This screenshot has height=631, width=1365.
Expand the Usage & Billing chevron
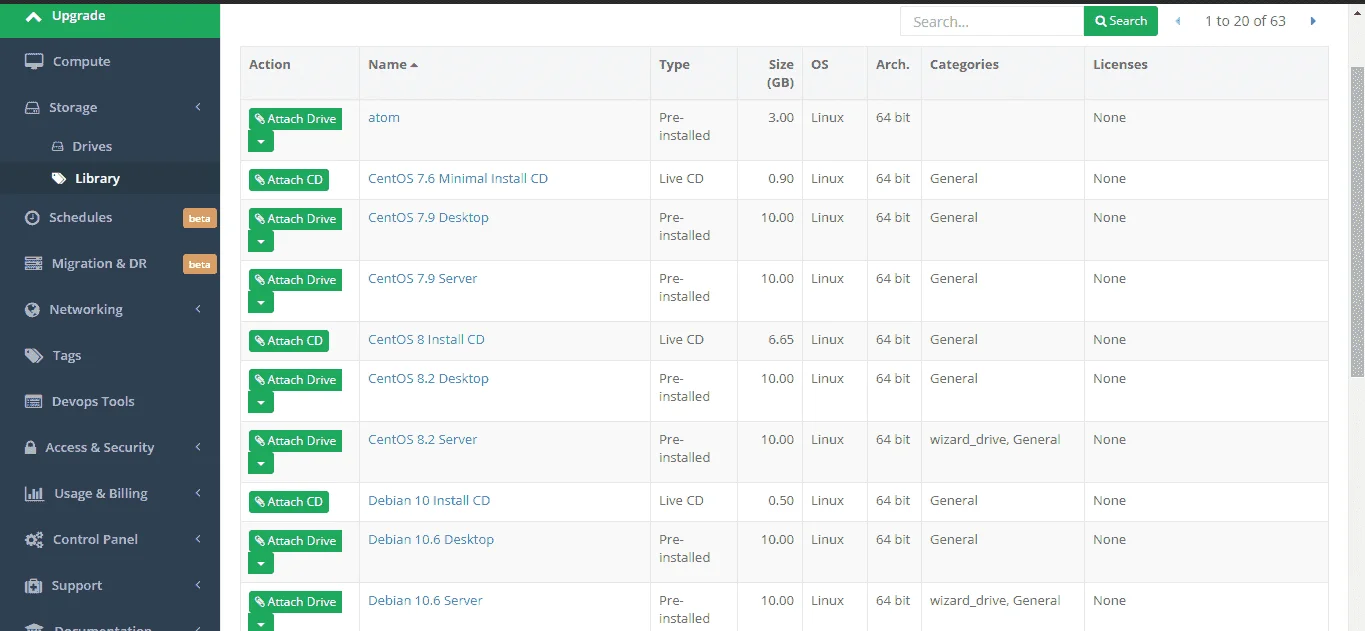[x=198, y=493]
